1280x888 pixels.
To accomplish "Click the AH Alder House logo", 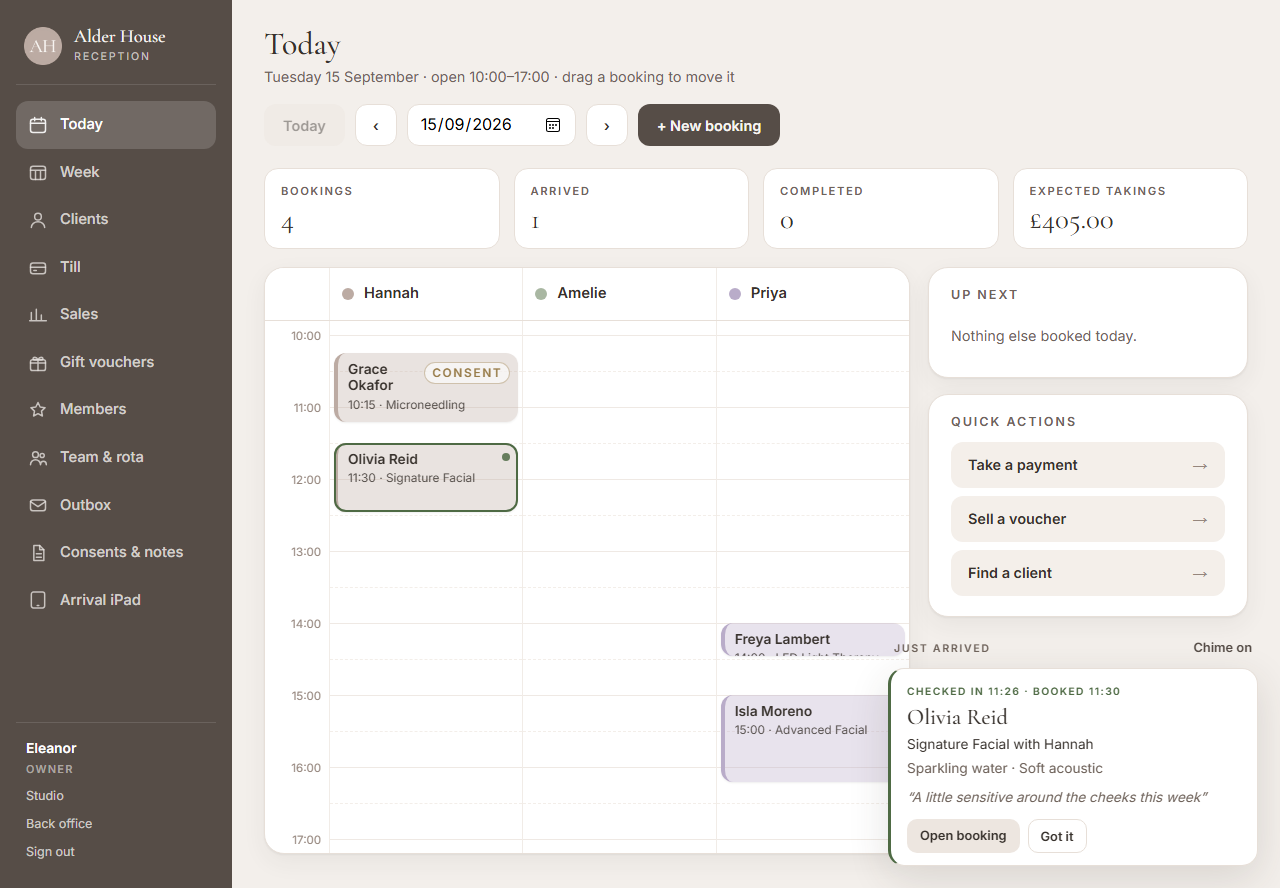I will click(x=43, y=46).
